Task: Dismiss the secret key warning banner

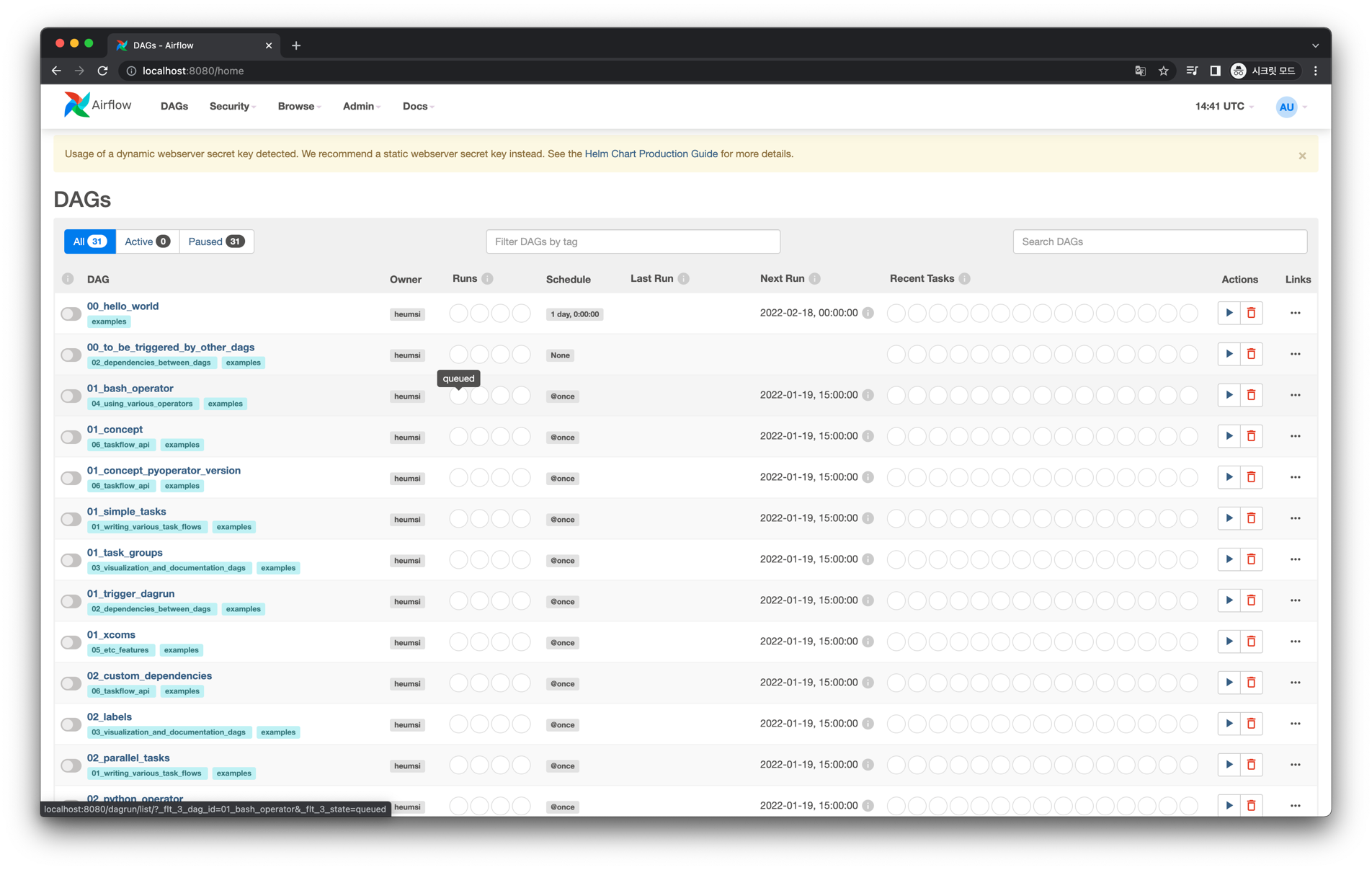Action: 1302,156
